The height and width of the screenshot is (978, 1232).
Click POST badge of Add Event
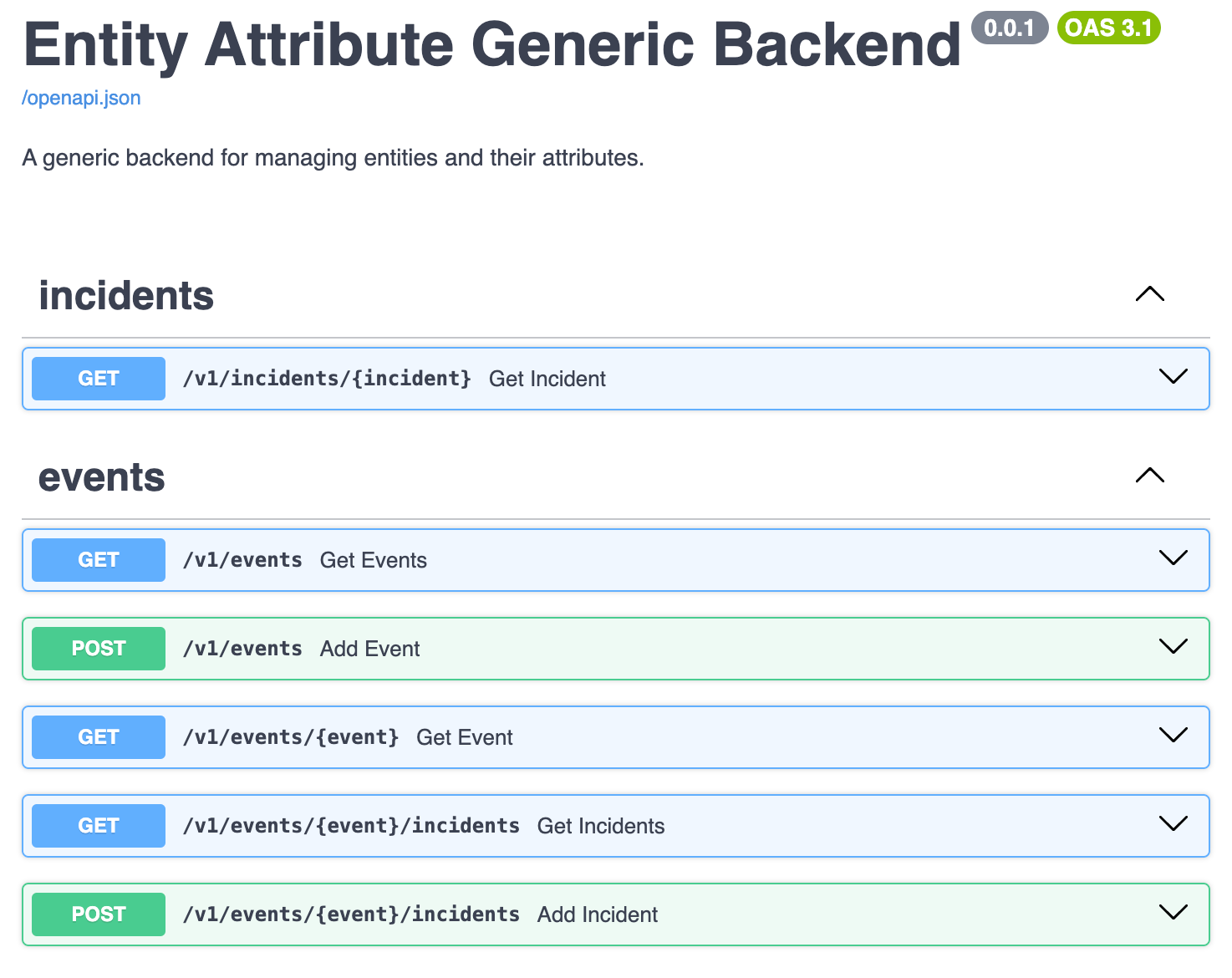(99, 649)
